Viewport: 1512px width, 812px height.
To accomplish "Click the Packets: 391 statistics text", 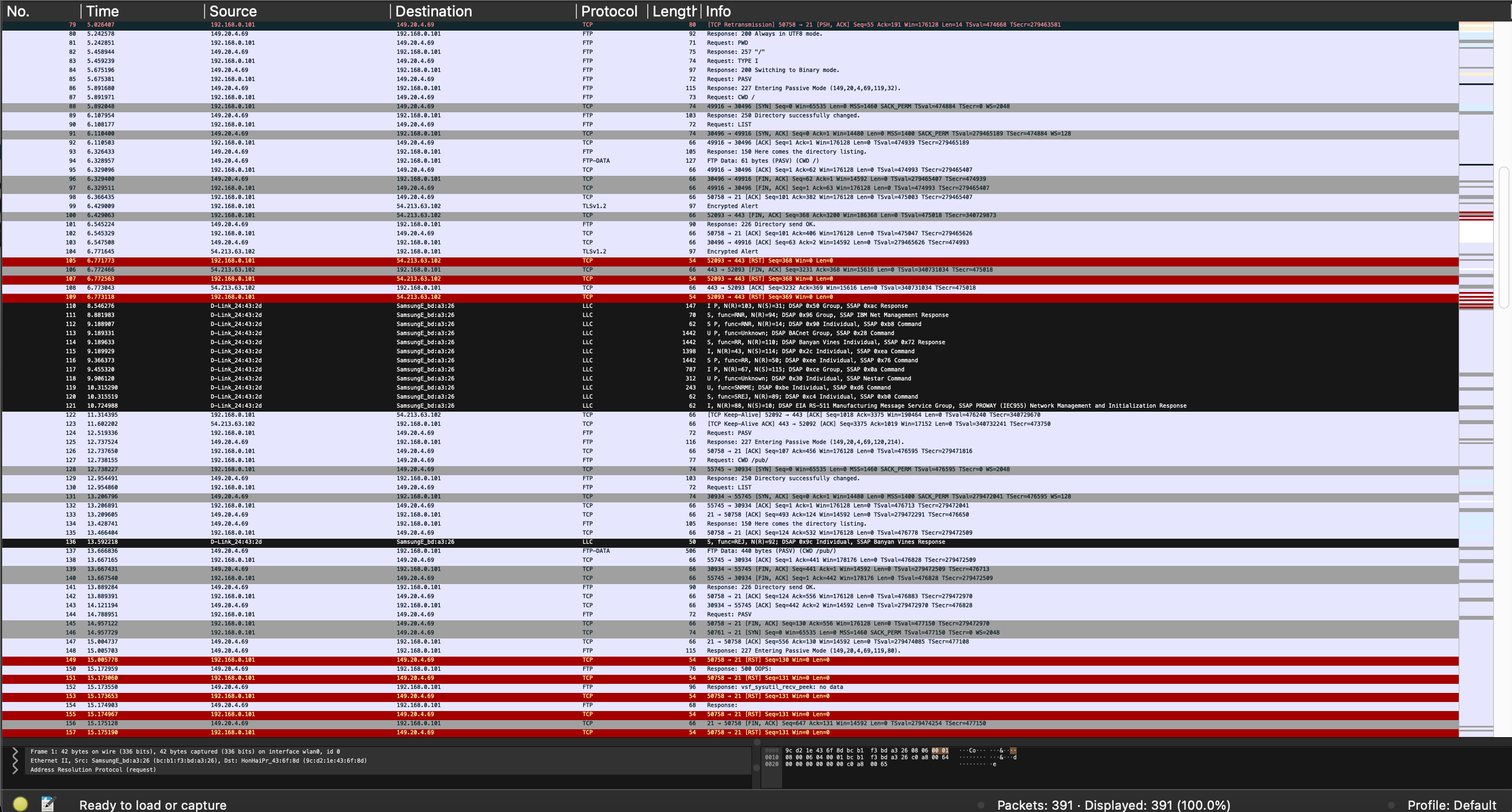I will 1050,805.
